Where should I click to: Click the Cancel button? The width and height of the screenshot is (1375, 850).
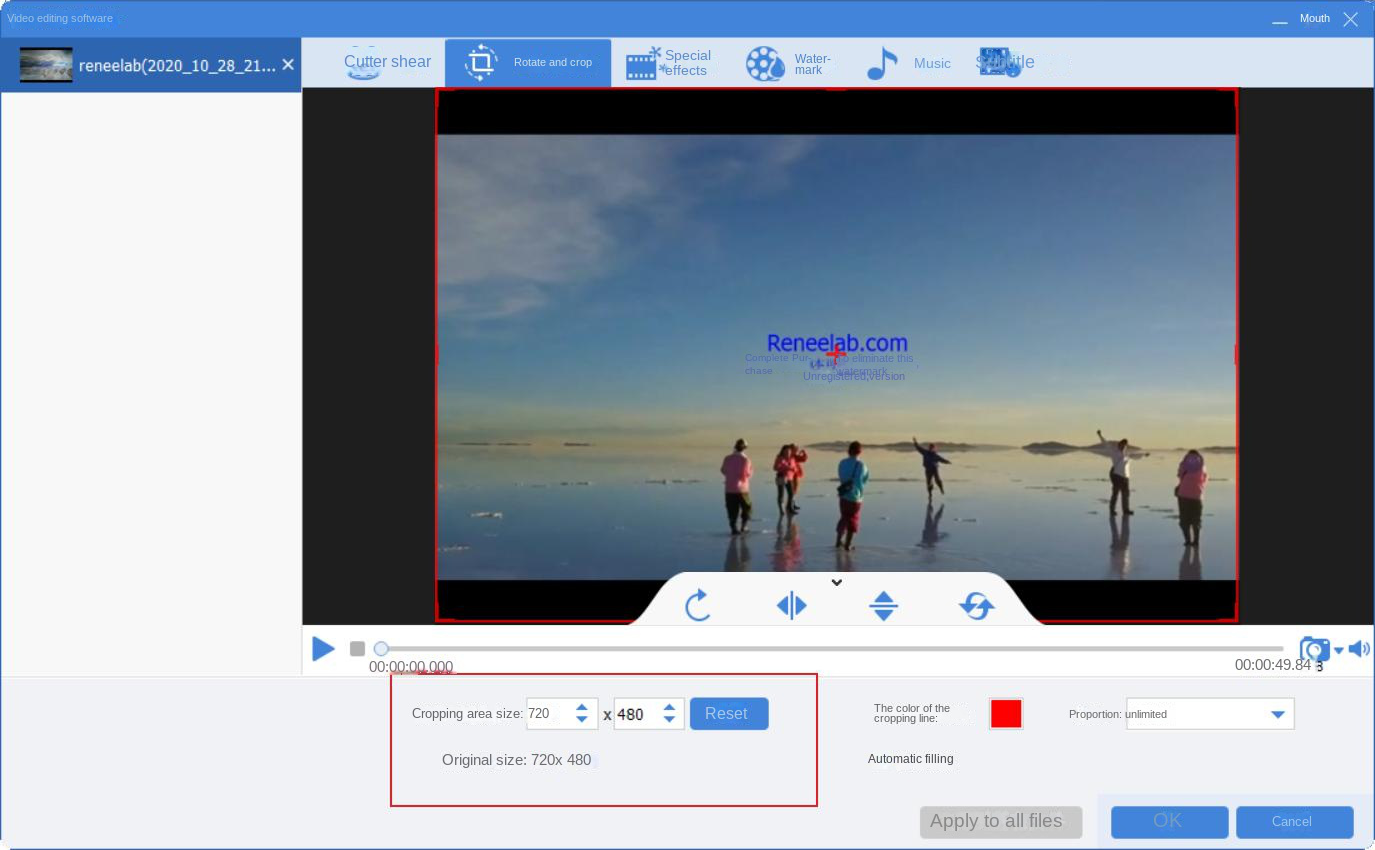coord(1294,821)
